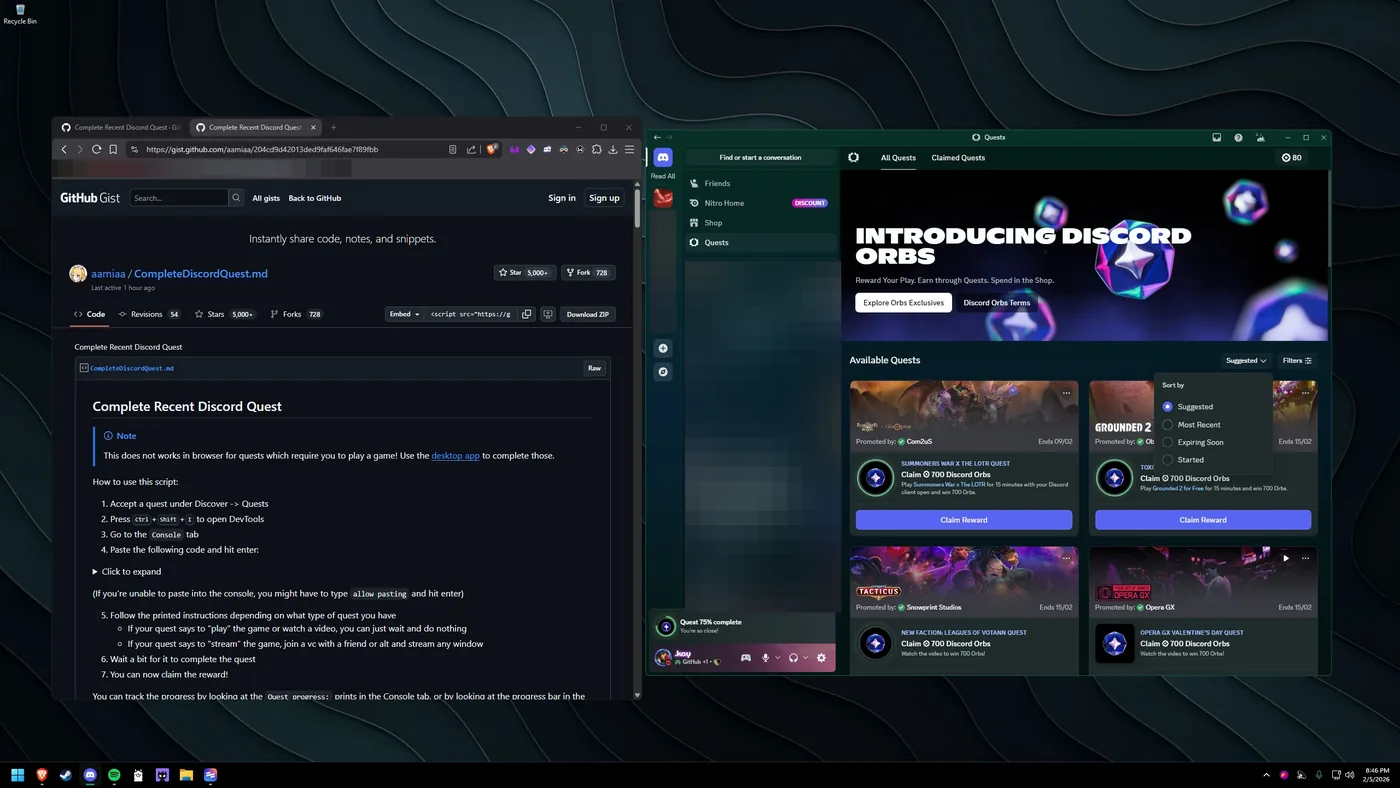Click the Quest 75% complete progress indicator
This screenshot has height=788, width=1400.
click(x=742, y=626)
